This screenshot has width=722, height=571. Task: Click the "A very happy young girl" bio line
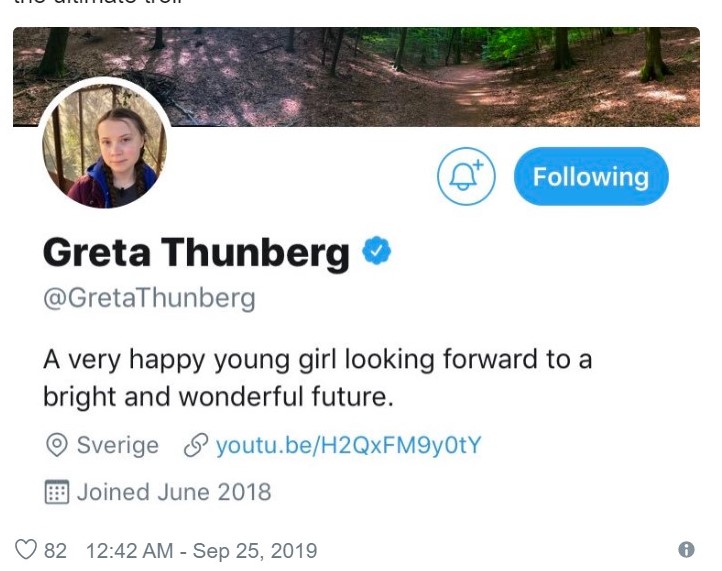pos(317,358)
